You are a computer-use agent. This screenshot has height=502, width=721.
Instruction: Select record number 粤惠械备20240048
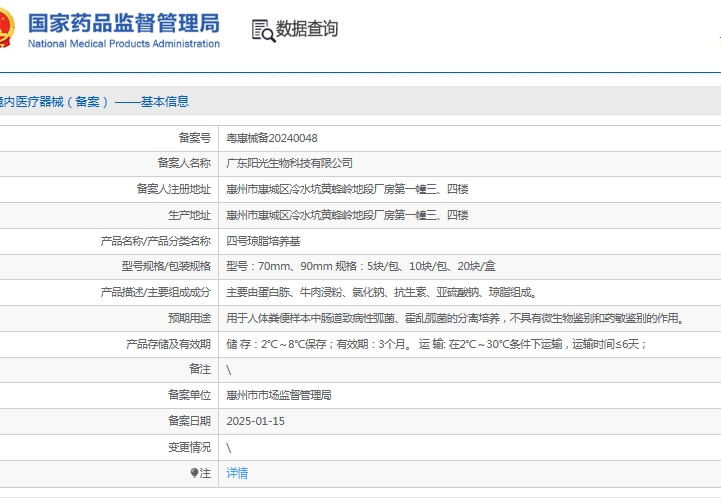click(x=272, y=138)
